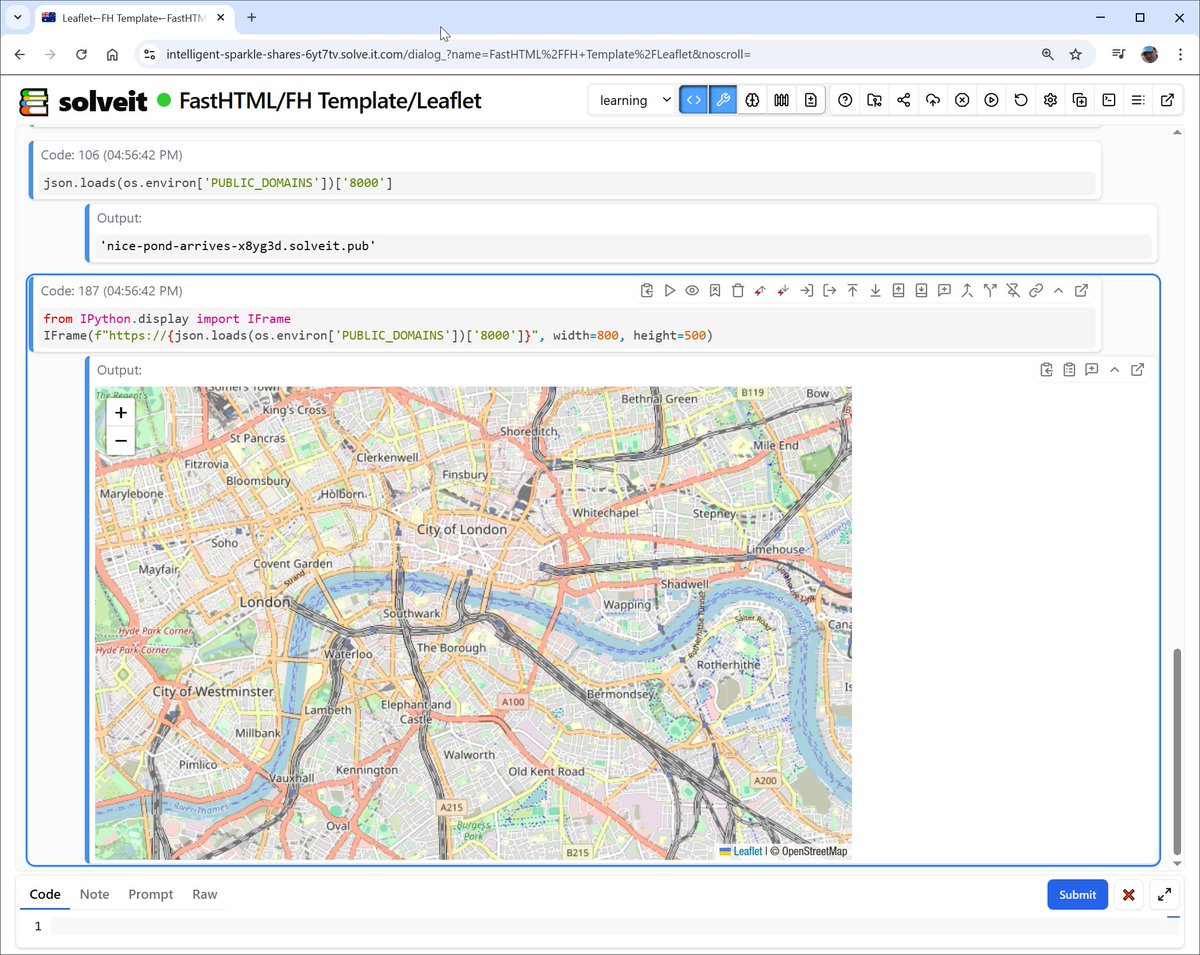The image size is (1200, 955).
Task: Click the red X cancel button near Submit
Action: [x=1129, y=894]
